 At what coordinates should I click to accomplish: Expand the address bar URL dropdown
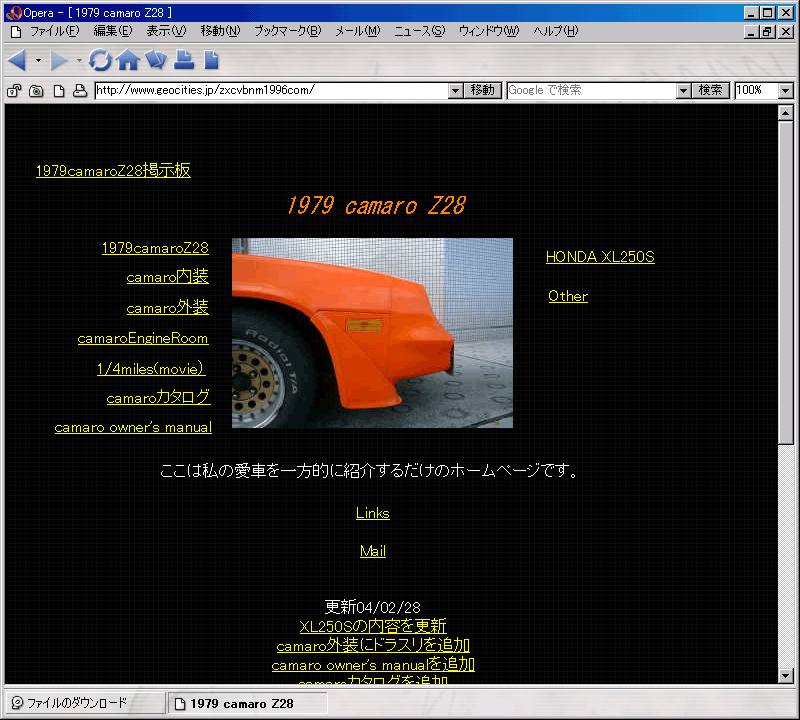(x=456, y=91)
